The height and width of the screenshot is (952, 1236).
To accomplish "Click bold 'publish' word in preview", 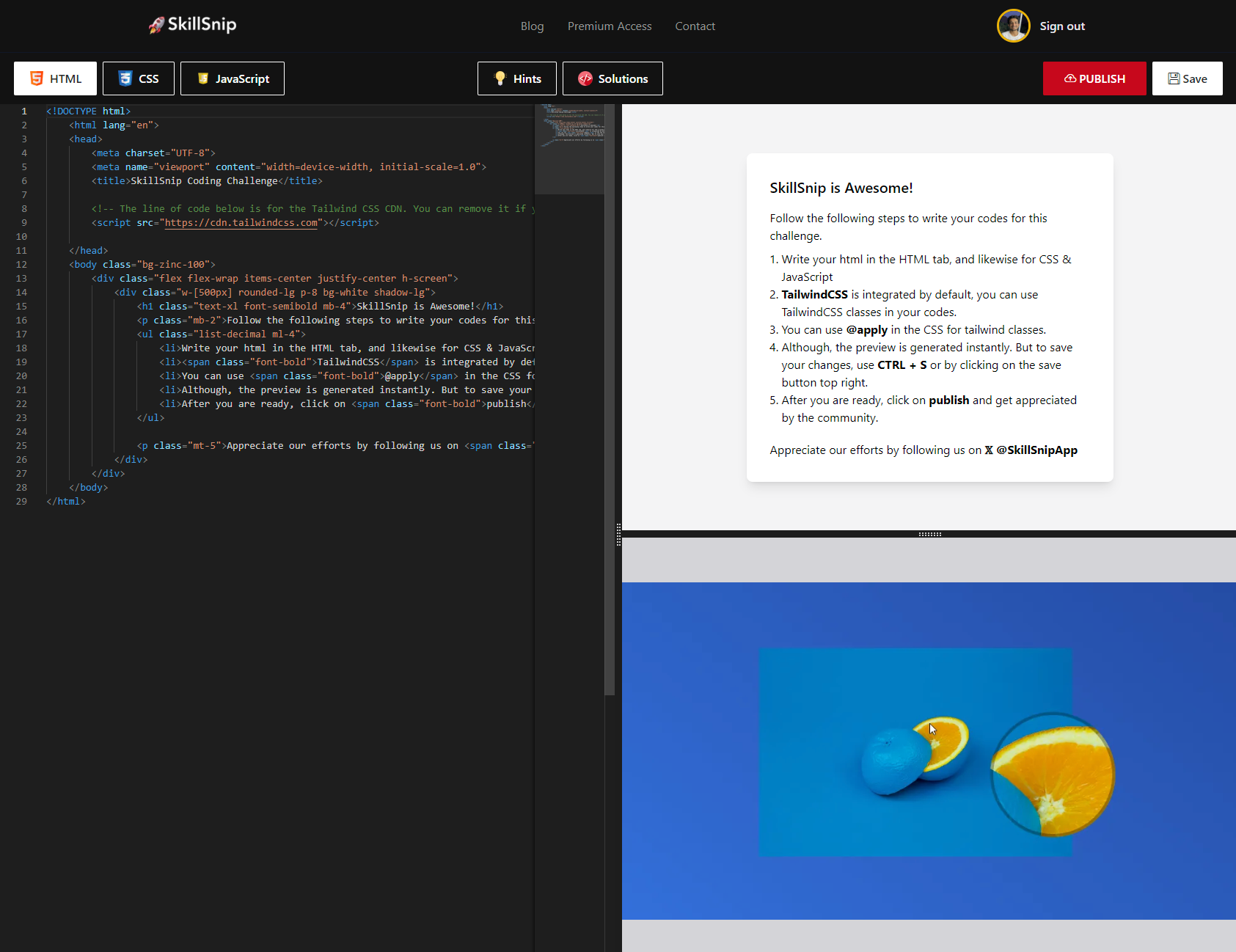I will pyautogui.click(x=948, y=400).
